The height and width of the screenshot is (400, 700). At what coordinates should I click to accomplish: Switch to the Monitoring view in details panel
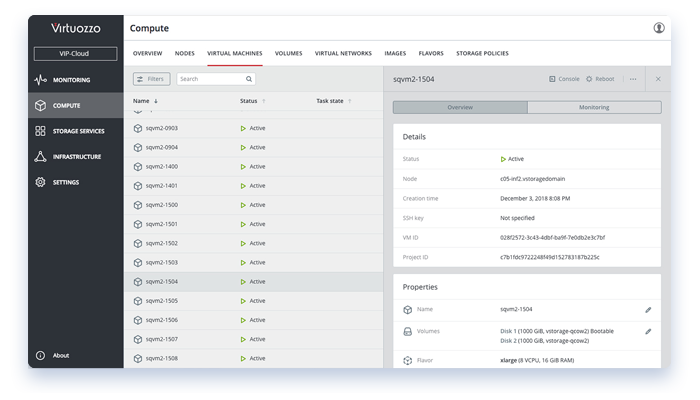tap(594, 107)
